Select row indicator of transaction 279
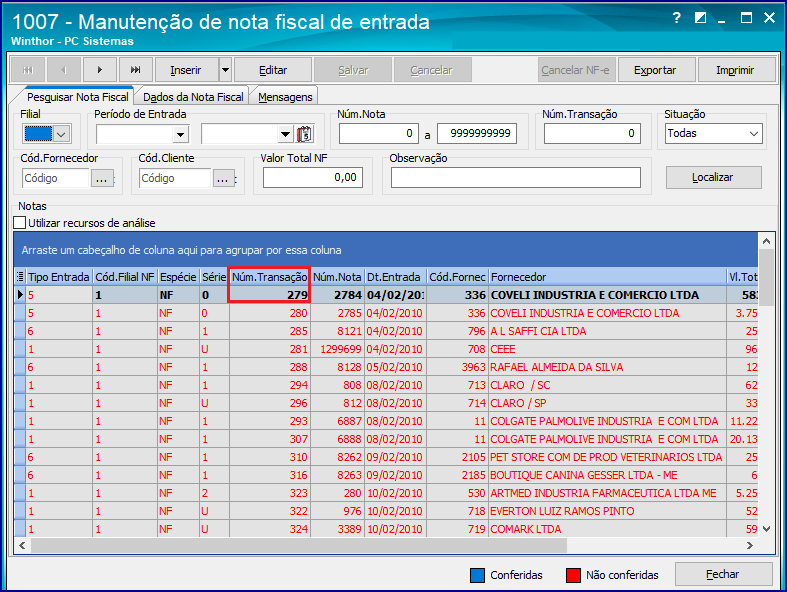Image resolution: width=787 pixels, height=592 pixels. click(x=20, y=295)
